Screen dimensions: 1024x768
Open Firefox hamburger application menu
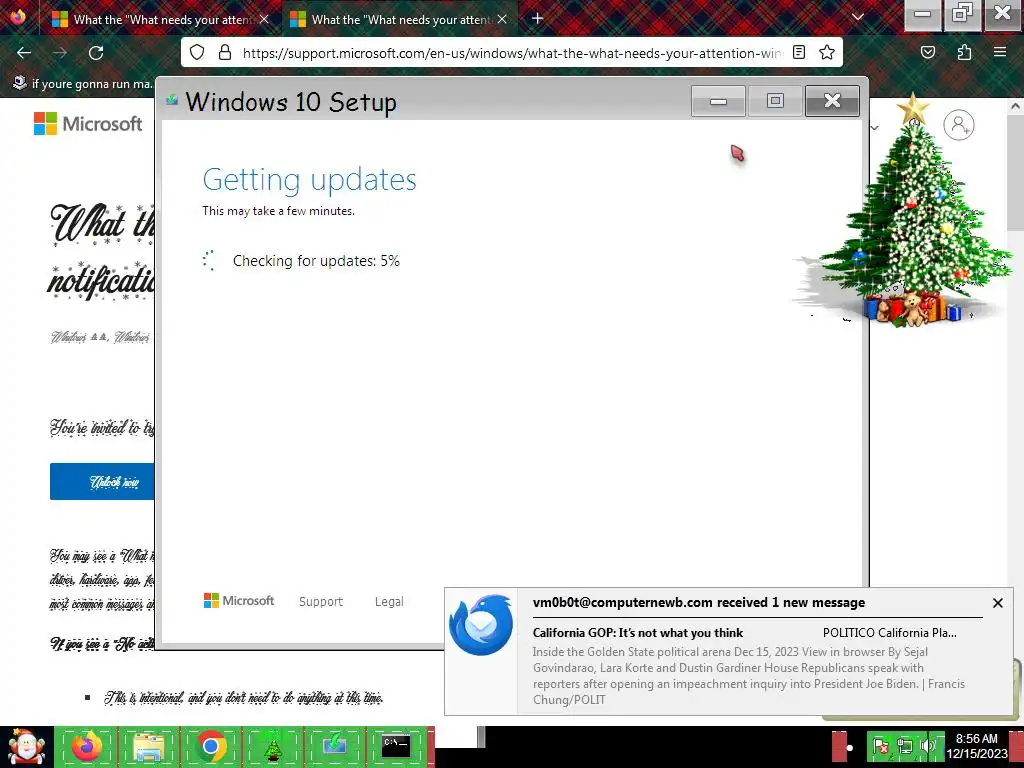pos(1000,52)
